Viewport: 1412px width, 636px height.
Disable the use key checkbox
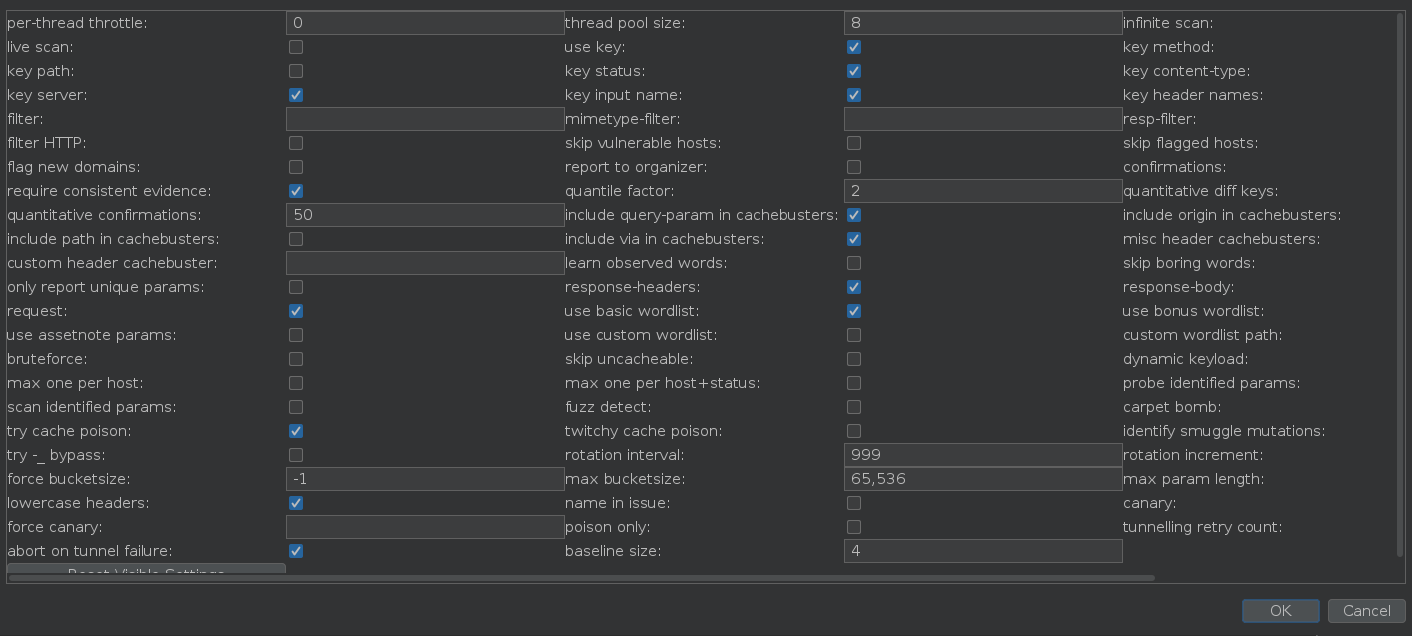click(854, 47)
